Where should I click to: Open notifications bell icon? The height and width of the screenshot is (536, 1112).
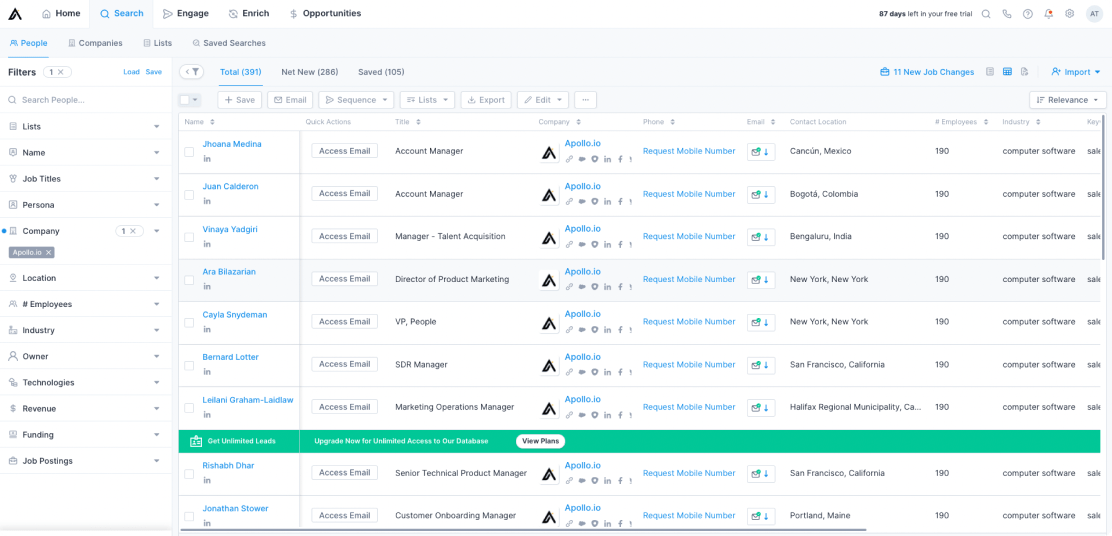1049,13
